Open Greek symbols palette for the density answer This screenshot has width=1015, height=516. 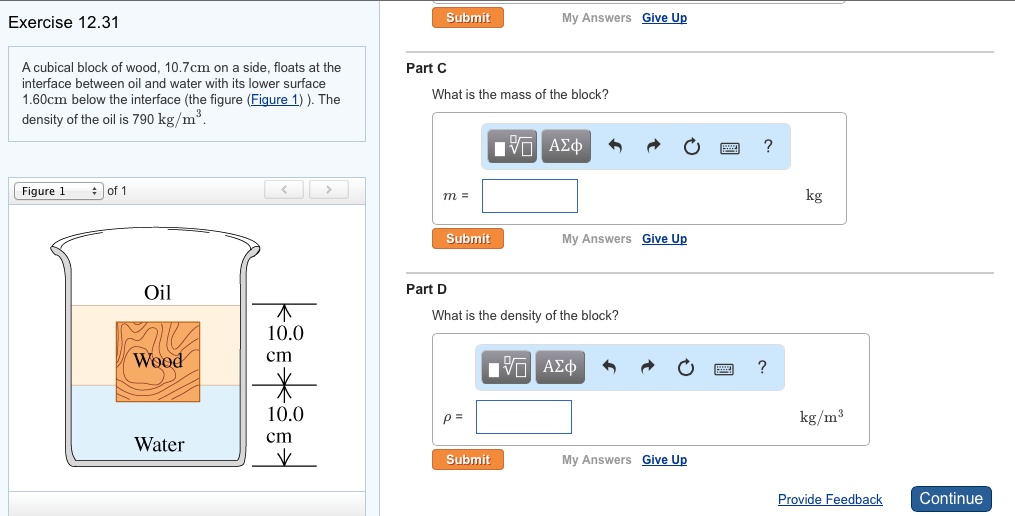pyautogui.click(x=560, y=368)
